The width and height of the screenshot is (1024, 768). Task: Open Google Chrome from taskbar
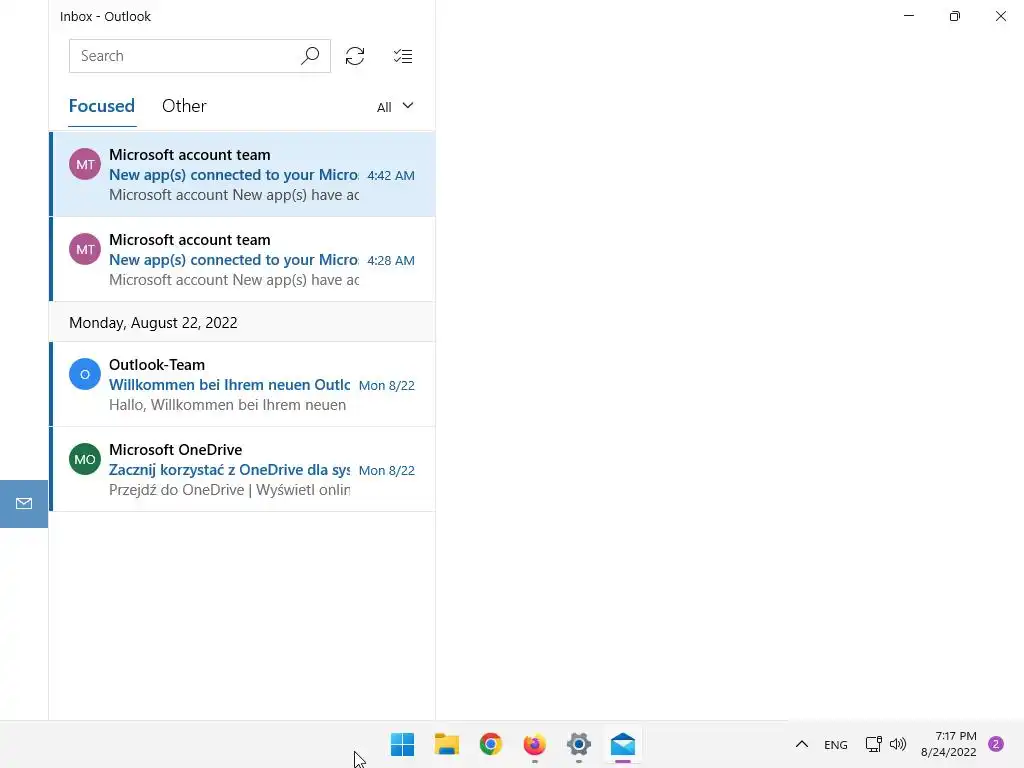point(490,744)
